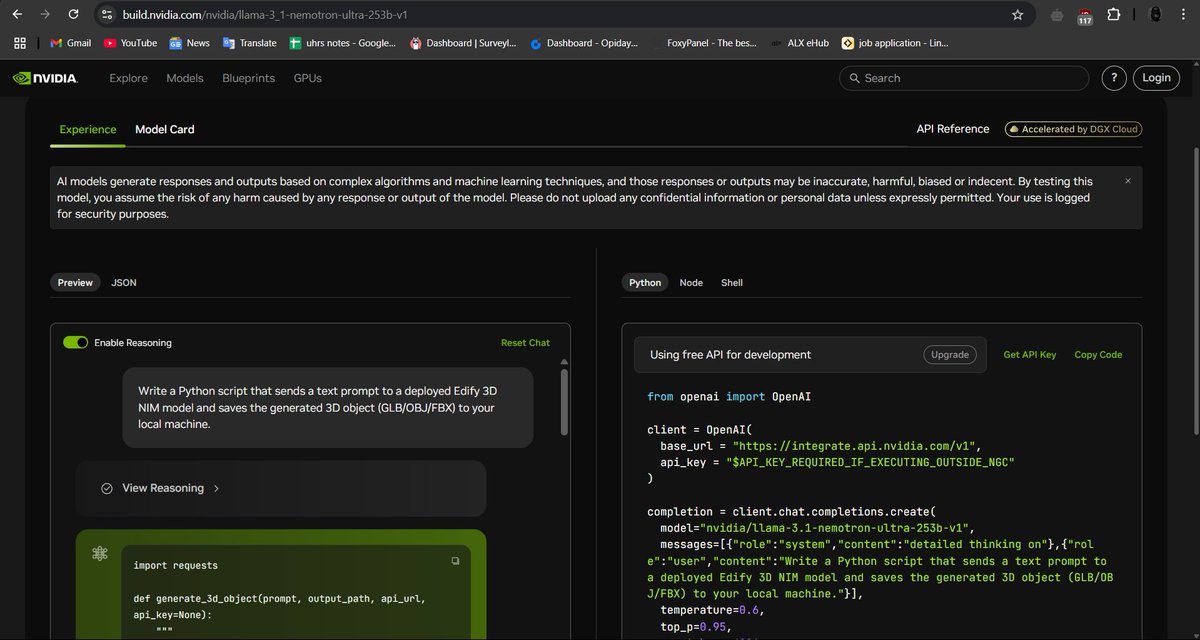Select the Preview view tab
The width and height of the screenshot is (1200, 640).
[75, 282]
